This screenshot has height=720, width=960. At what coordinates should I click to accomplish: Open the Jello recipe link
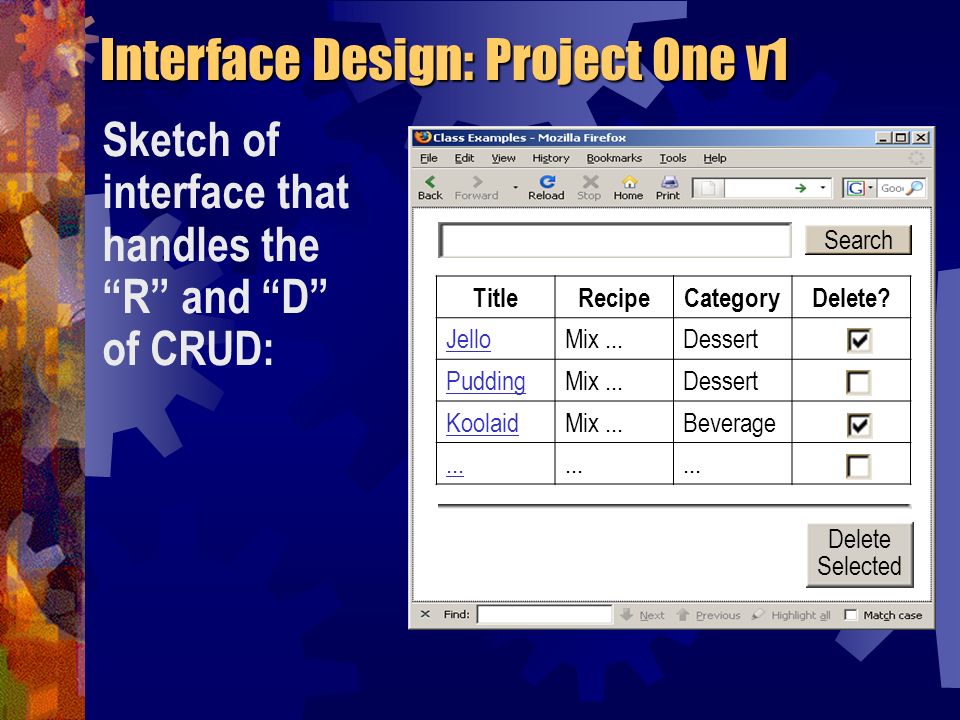click(468, 339)
